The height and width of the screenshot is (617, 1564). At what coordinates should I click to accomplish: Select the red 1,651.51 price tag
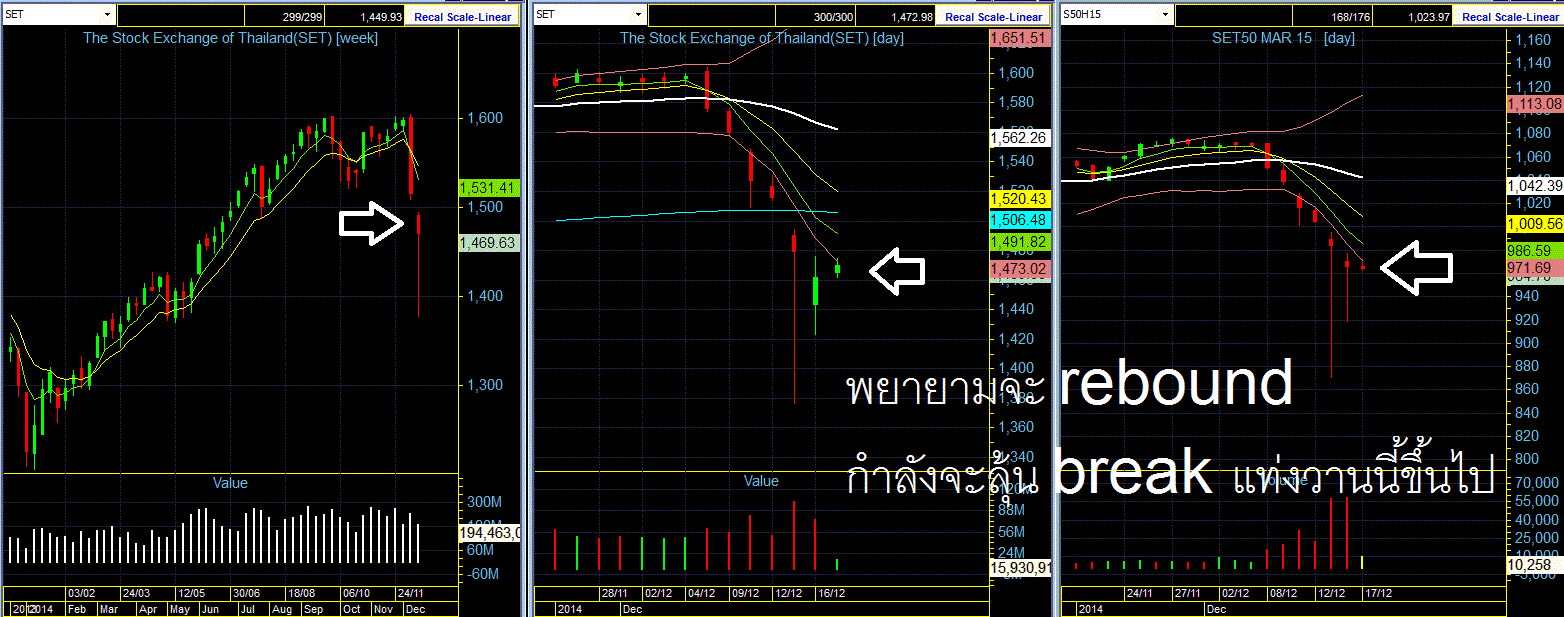[1018, 38]
